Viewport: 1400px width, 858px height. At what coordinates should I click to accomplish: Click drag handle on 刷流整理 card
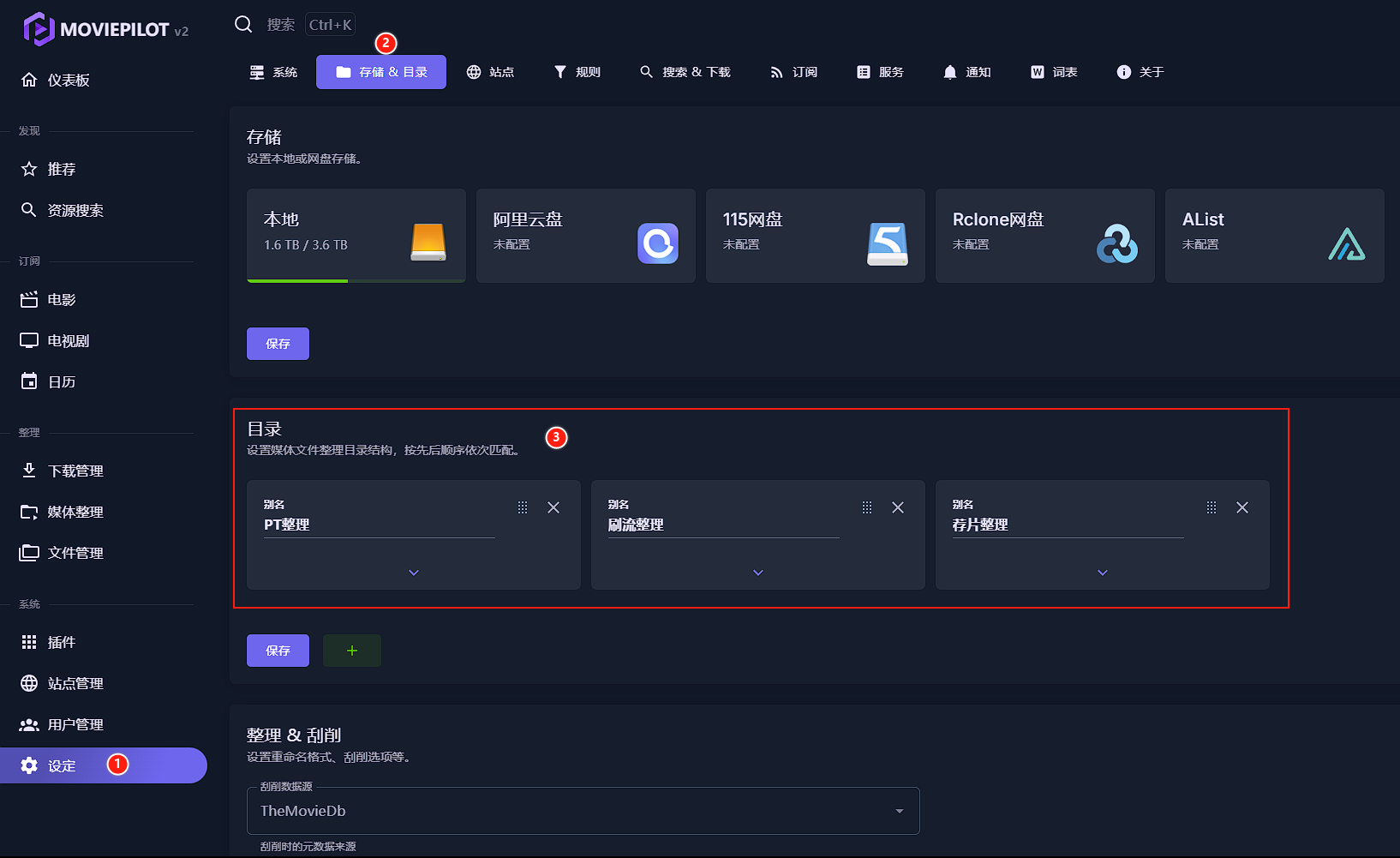pyautogui.click(x=867, y=507)
